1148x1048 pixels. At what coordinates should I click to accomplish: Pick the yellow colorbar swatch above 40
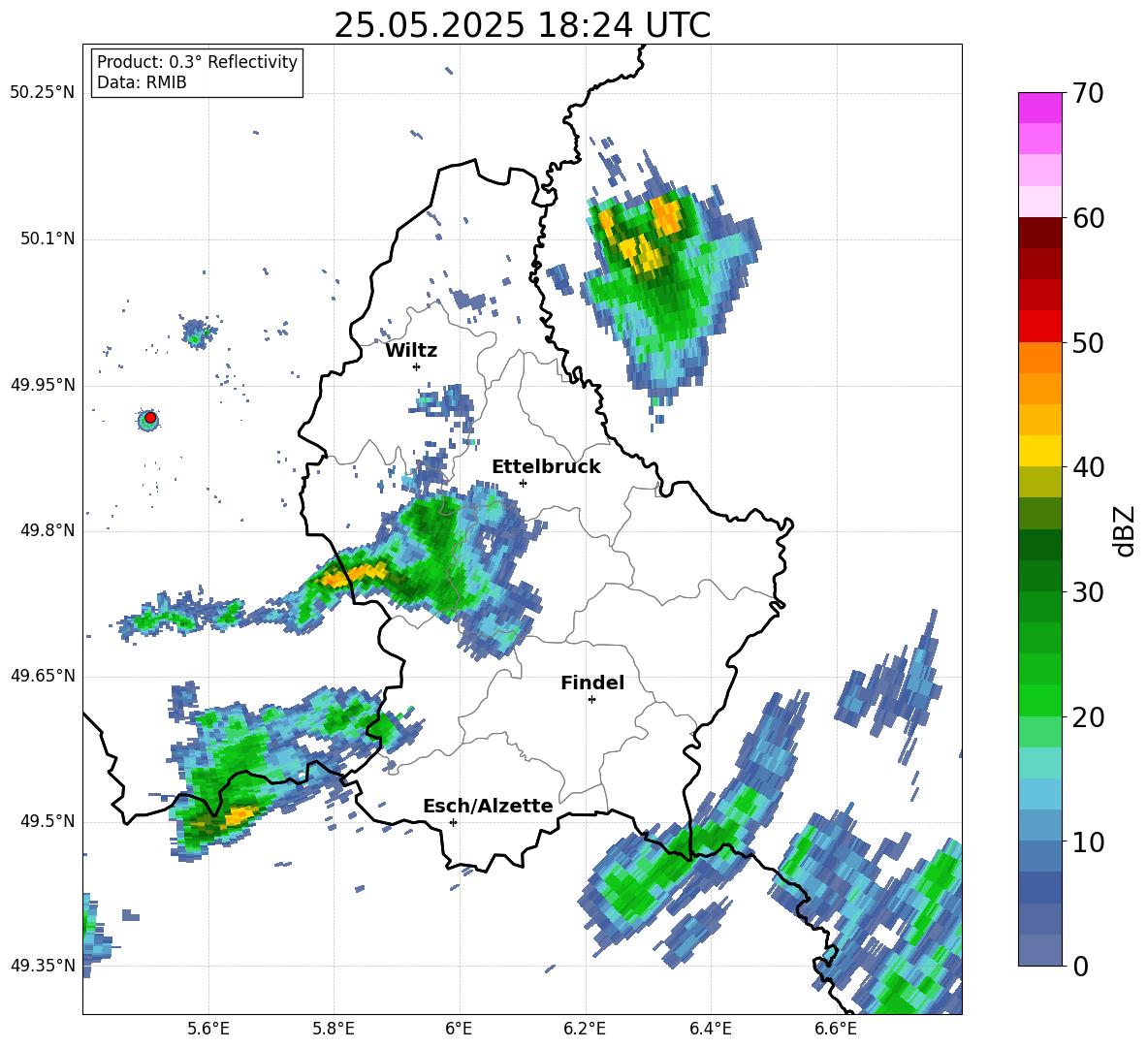point(1039,451)
